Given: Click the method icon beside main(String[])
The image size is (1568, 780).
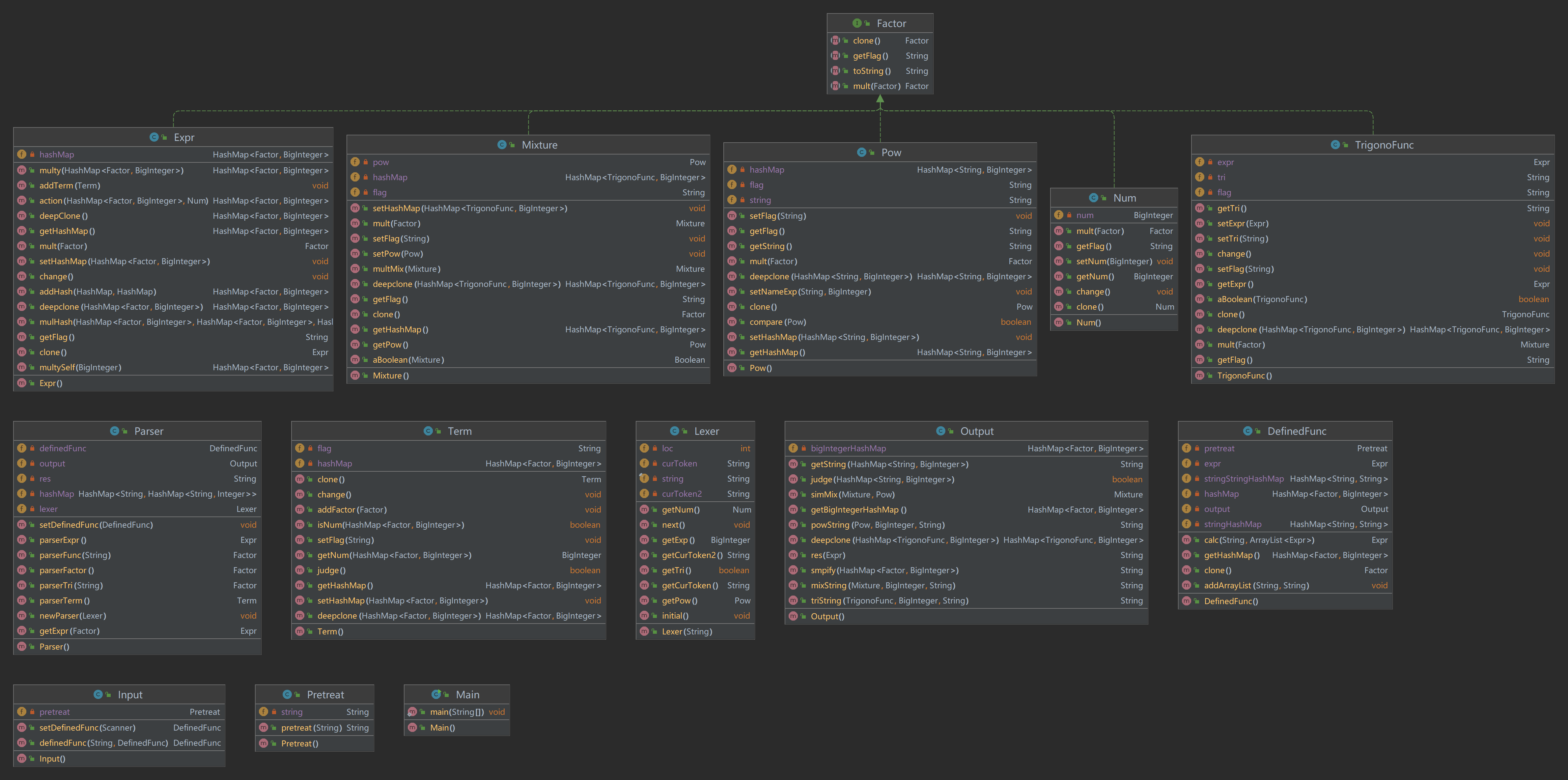Looking at the screenshot, I should tap(413, 711).
